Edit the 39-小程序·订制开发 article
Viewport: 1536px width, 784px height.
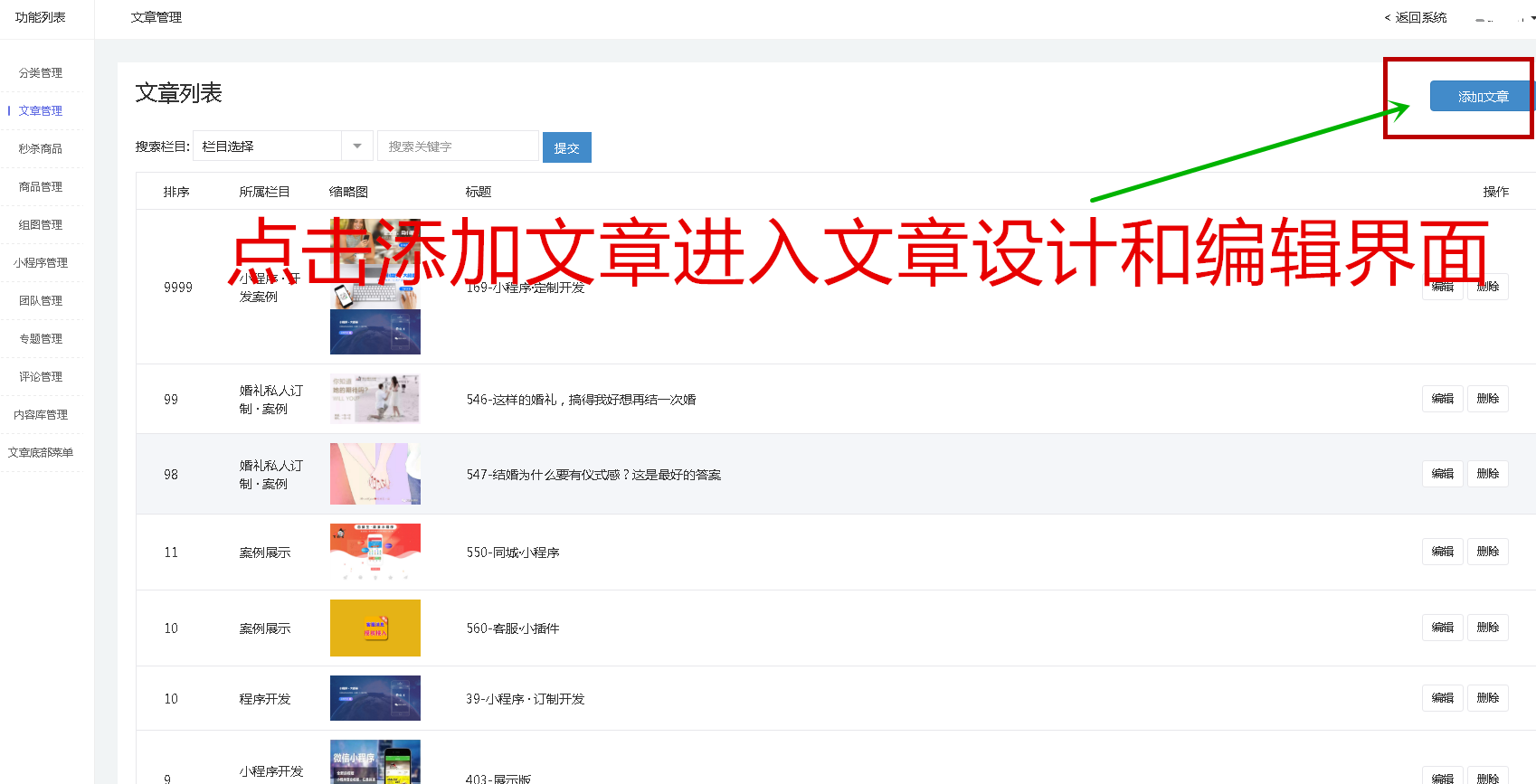point(1443,698)
